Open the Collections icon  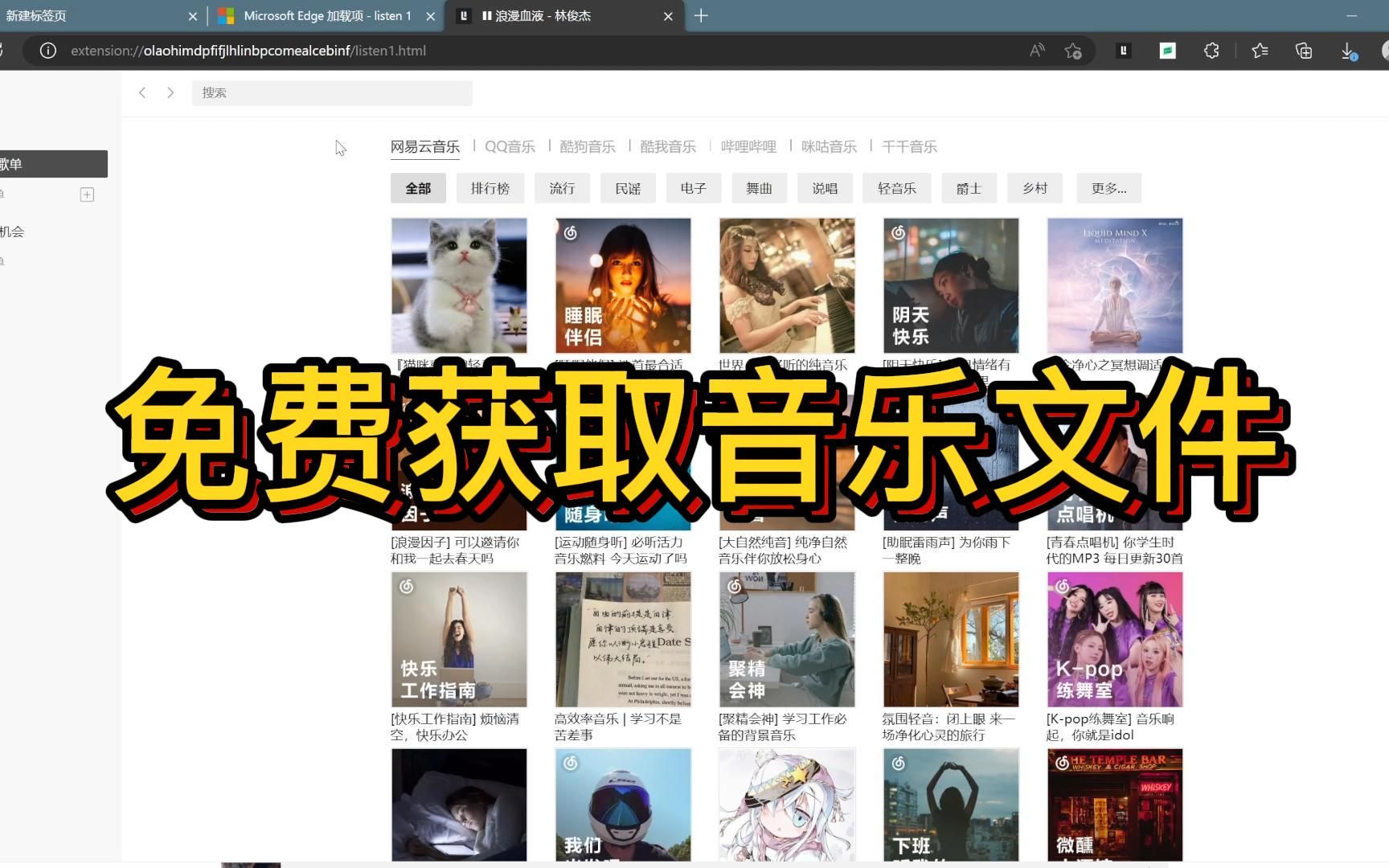coord(1304,51)
